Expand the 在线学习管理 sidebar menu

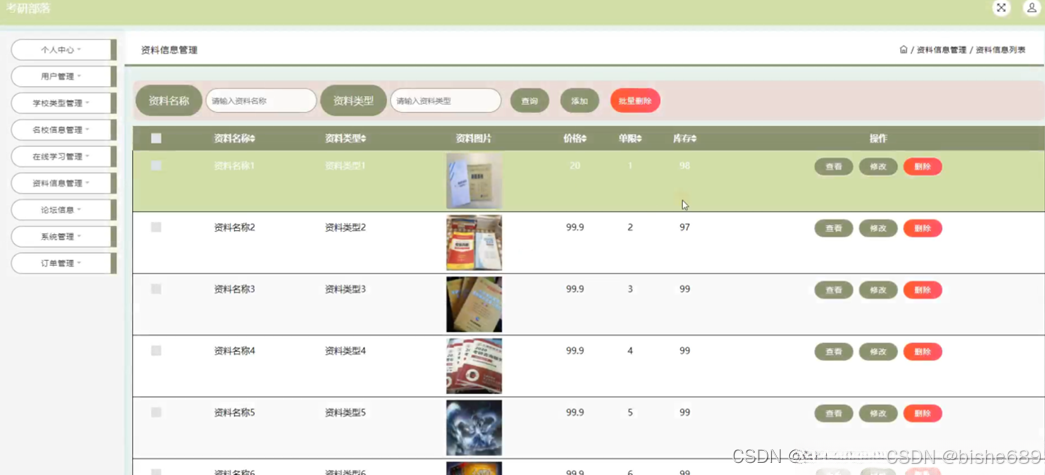[64, 156]
